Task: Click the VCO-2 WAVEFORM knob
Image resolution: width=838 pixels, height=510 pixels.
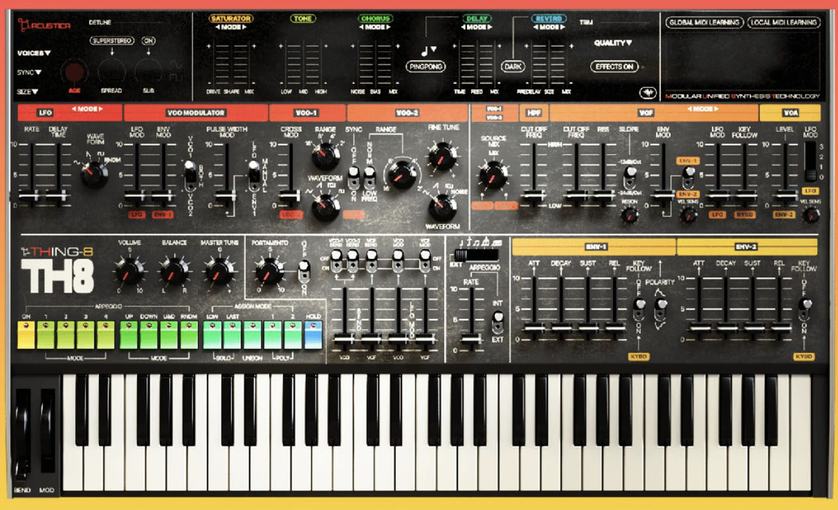Action: coord(443,207)
